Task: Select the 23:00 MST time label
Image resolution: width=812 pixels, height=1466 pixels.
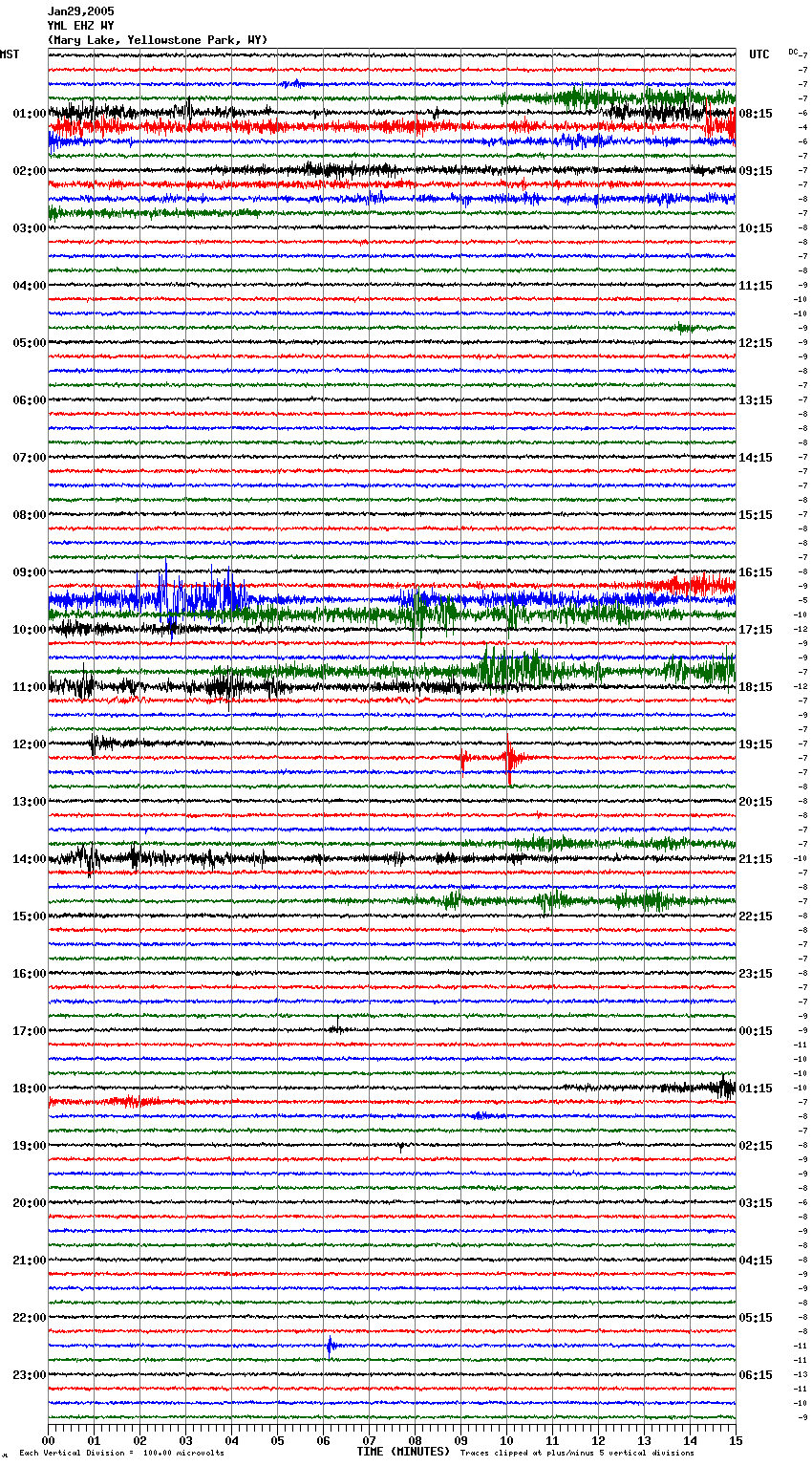Action: coord(30,1375)
